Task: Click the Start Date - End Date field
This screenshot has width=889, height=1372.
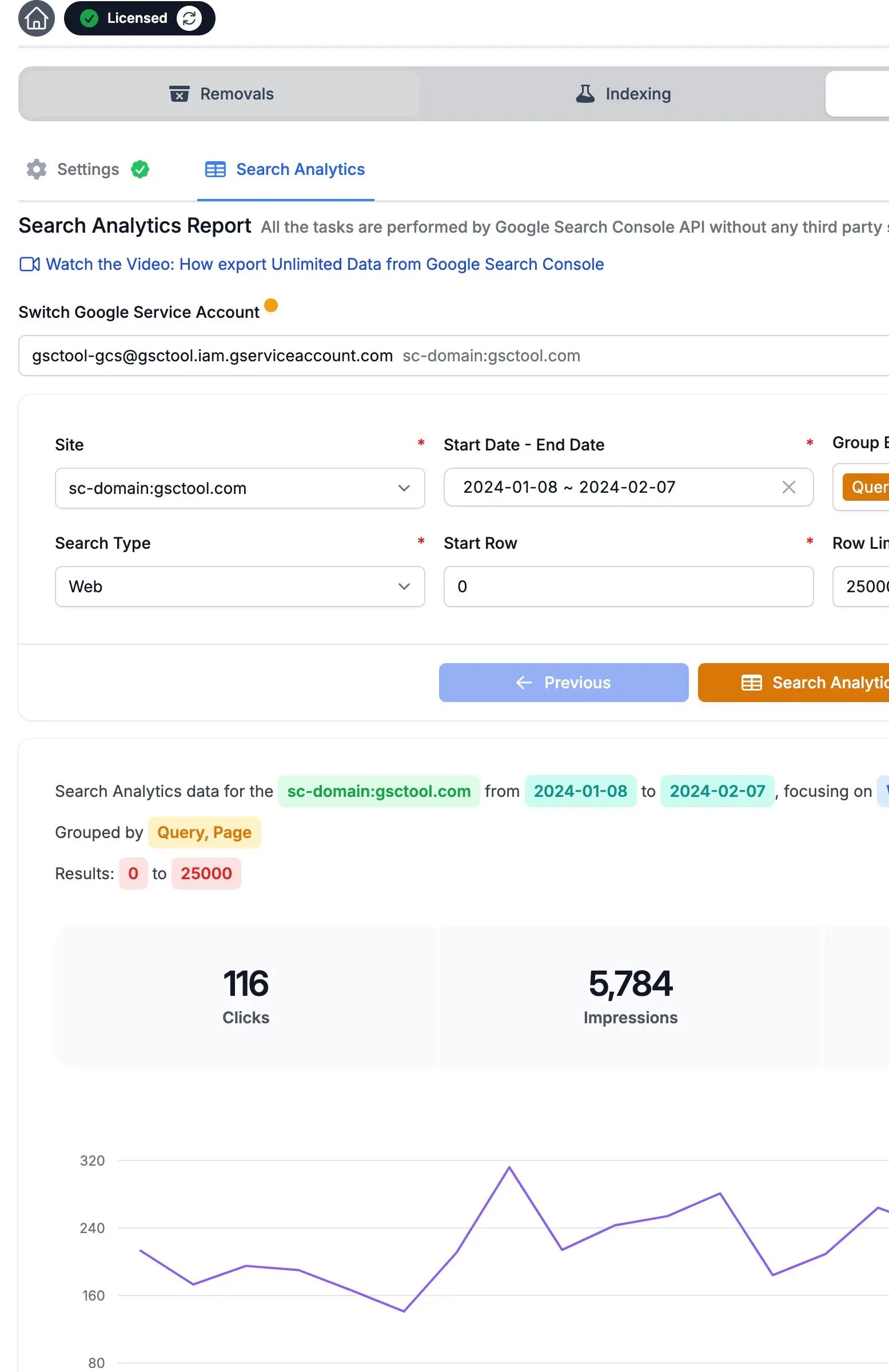Action: (x=611, y=488)
